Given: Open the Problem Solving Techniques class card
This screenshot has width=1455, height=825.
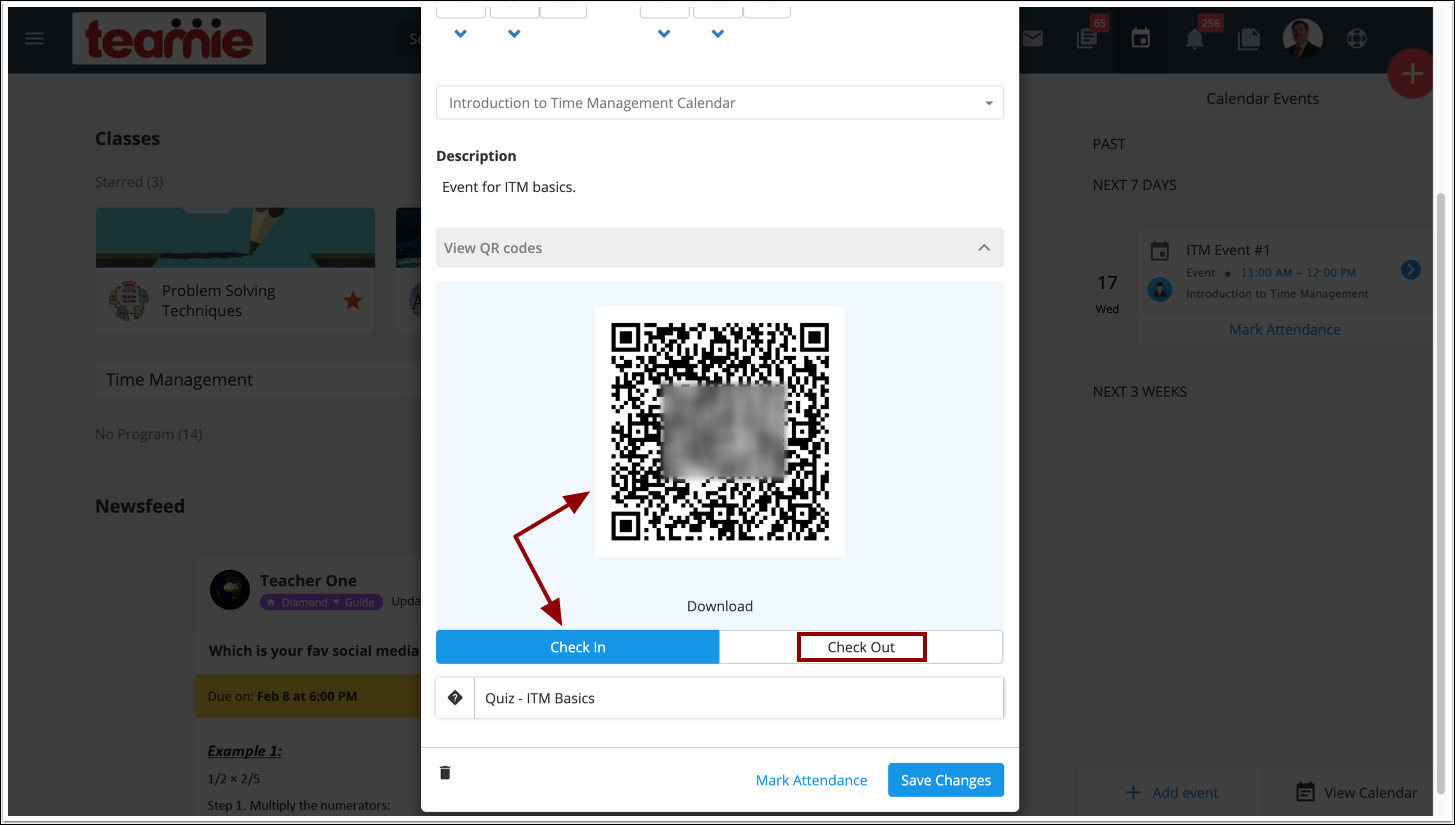Looking at the screenshot, I should tap(235, 270).
